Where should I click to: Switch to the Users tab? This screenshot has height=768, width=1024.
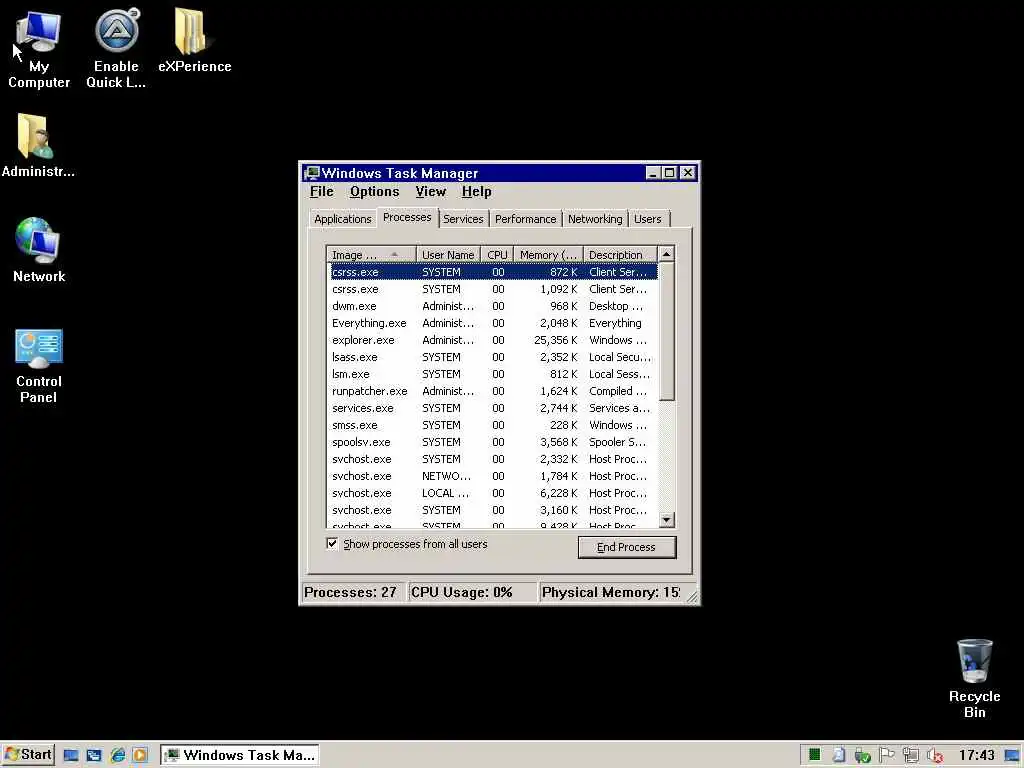pyautogui.click(x=647, y=219)
